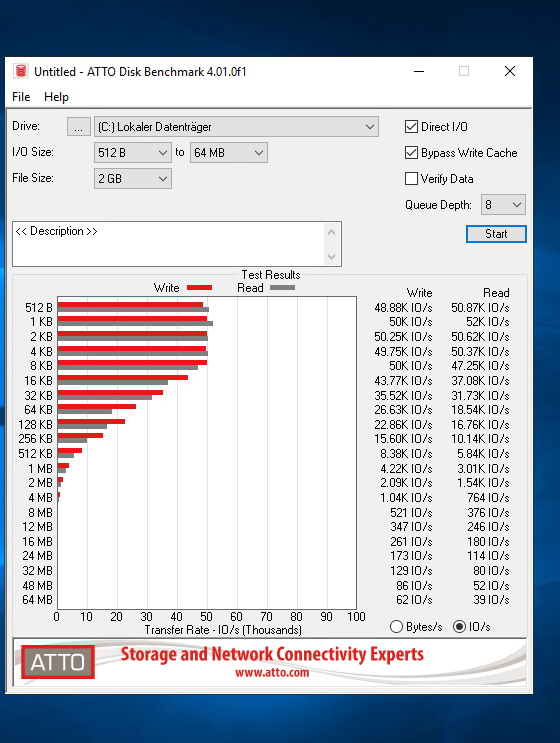The height and width of the screenshot is (743, 560).
Task: Click the Start button
Action: [x=496, y=234]
